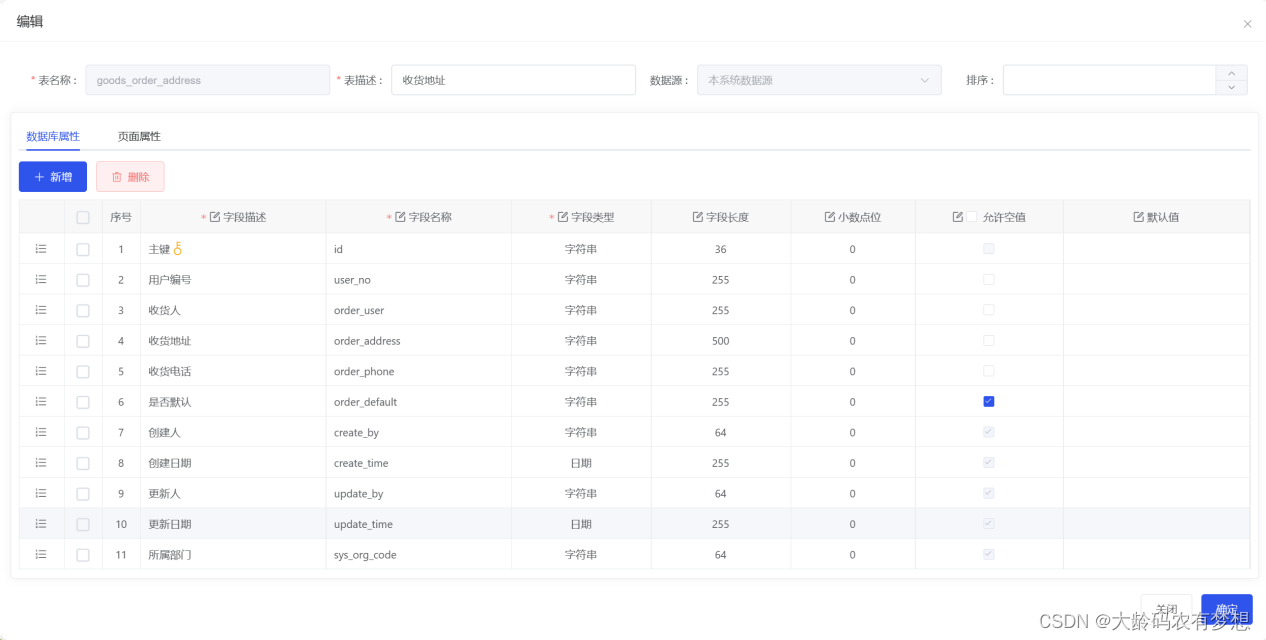Switch to 页面属性 tab
The image size is (1266, 640).
139,136
